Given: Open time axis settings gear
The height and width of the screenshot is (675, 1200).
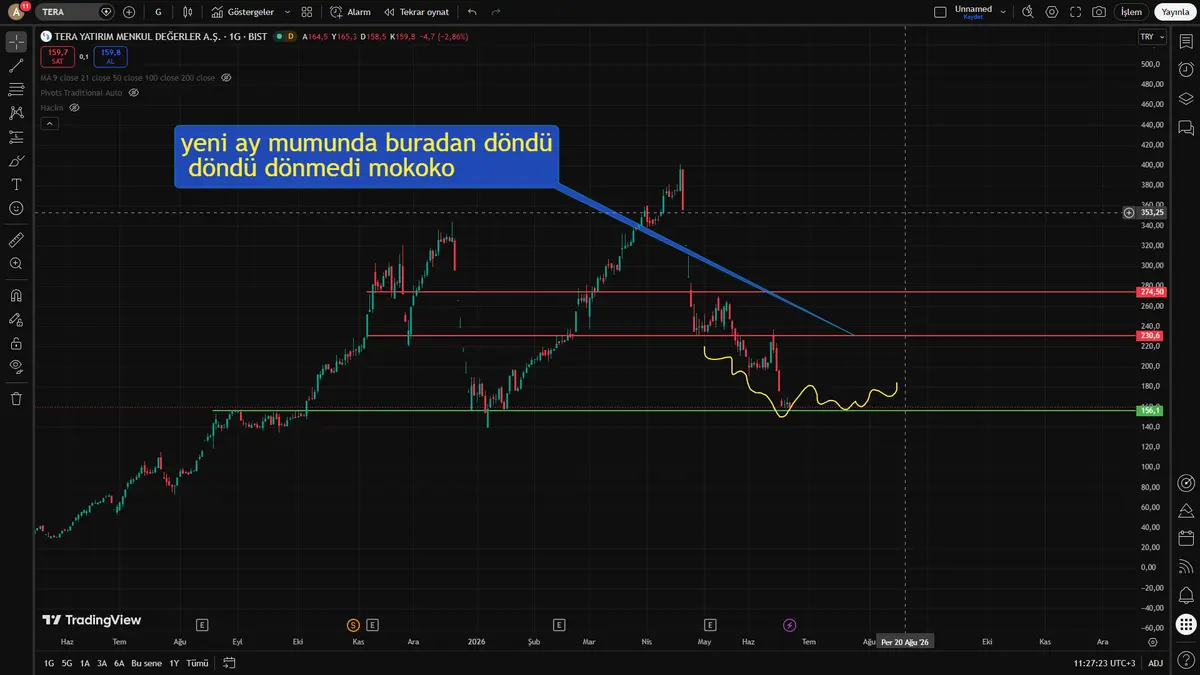Looking at the screenshot, I should click(1153, 642).
